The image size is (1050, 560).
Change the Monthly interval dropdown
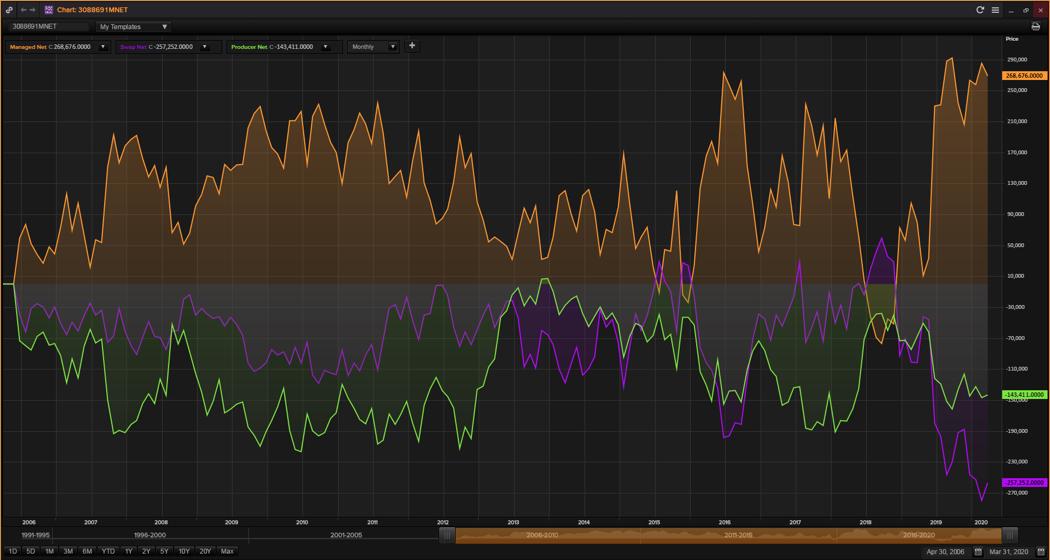(373, 47)
